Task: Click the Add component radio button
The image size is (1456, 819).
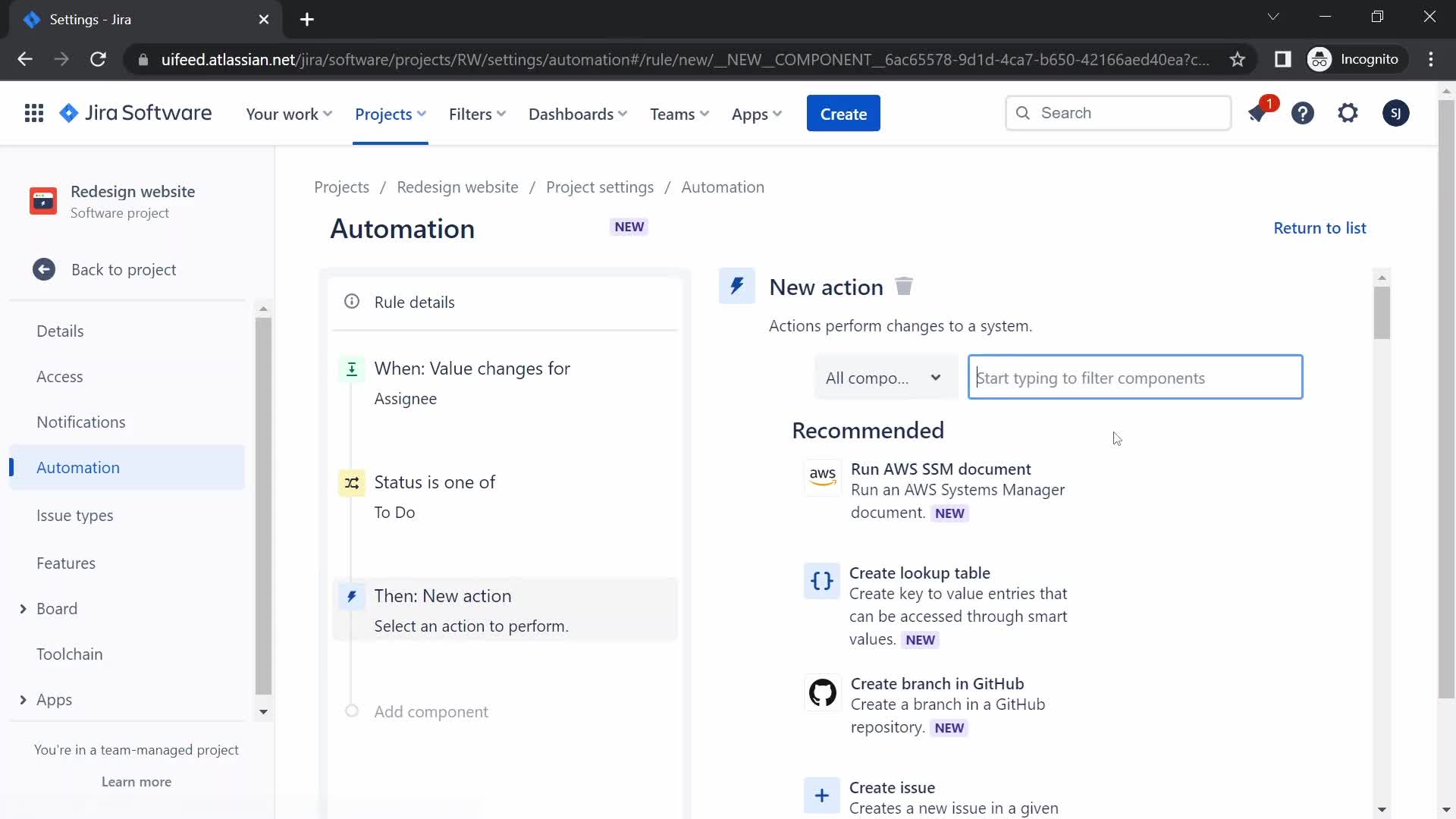Action: (x=351, y=710)
